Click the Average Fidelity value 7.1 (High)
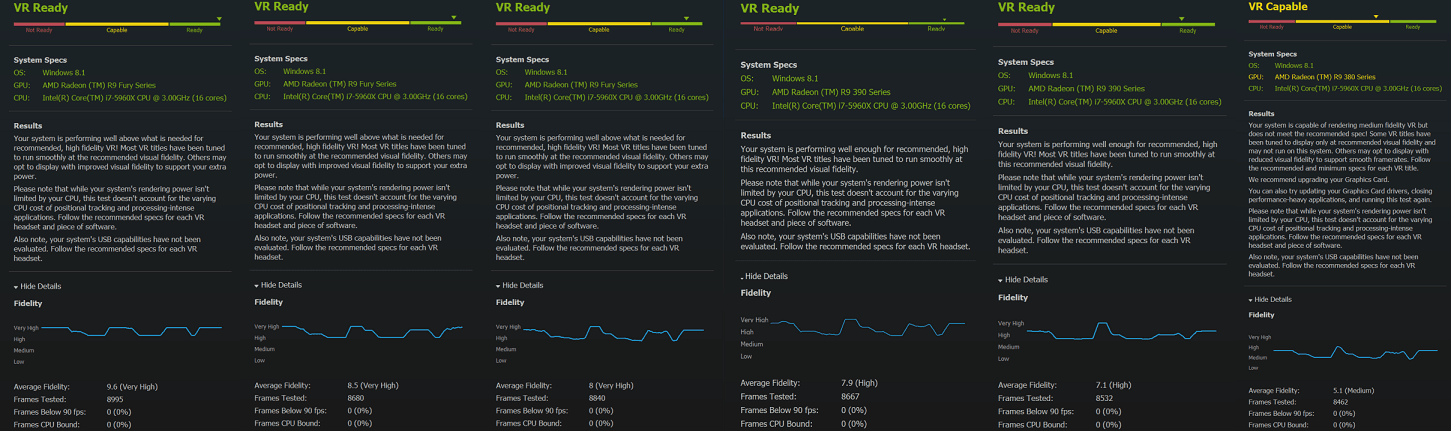Screen dimensions: 1451x431 pyautogui.click(x=1113, y=385)
